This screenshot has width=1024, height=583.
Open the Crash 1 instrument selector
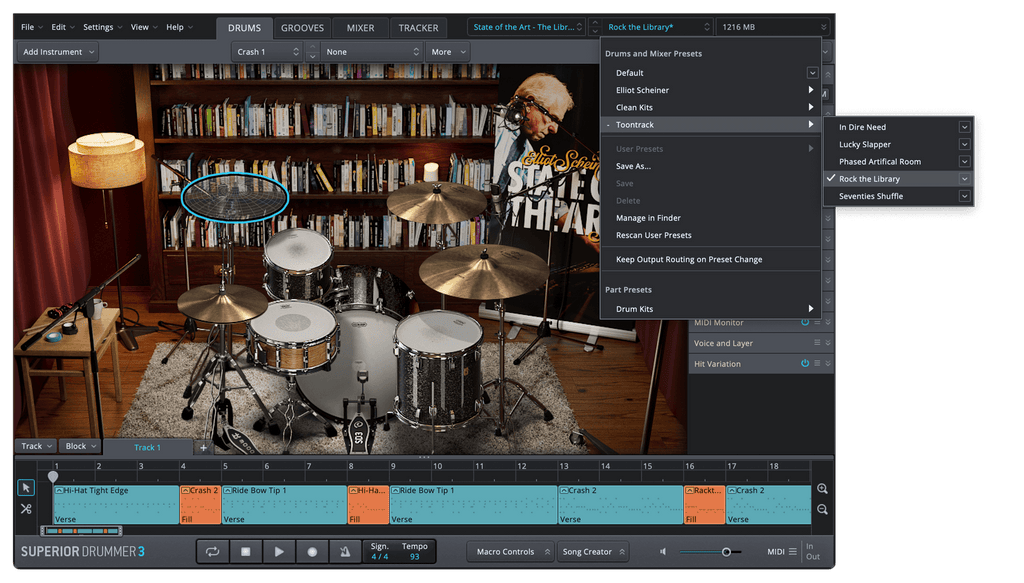(267, 52)
